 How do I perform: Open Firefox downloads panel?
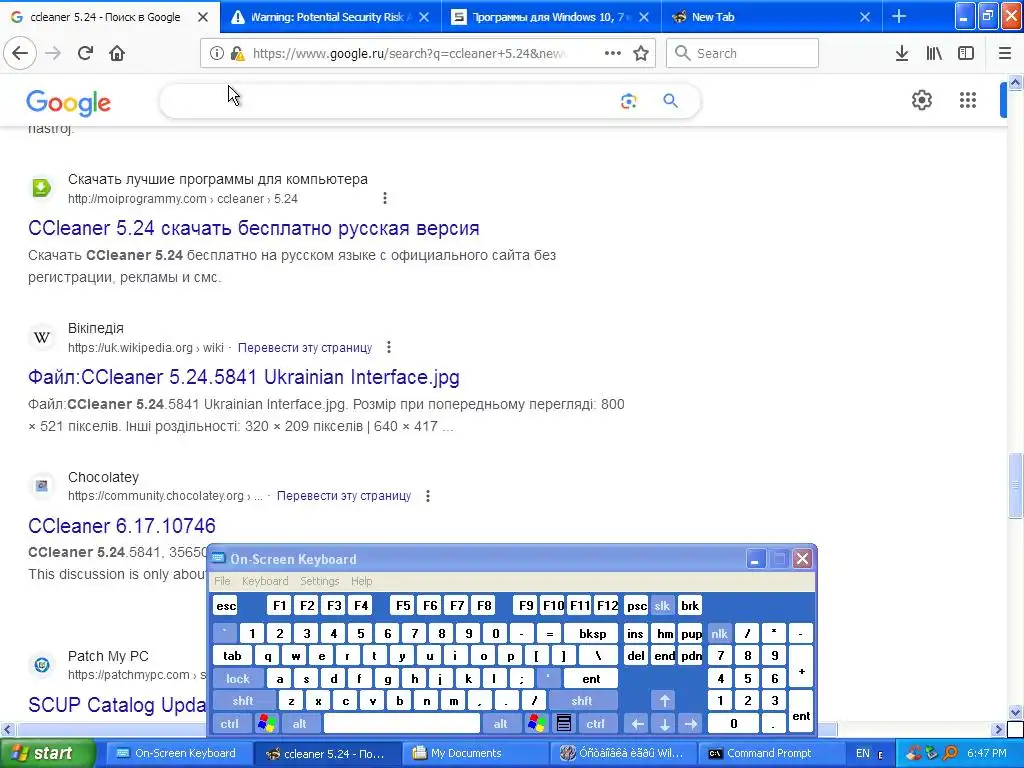(x=902, y=54)
